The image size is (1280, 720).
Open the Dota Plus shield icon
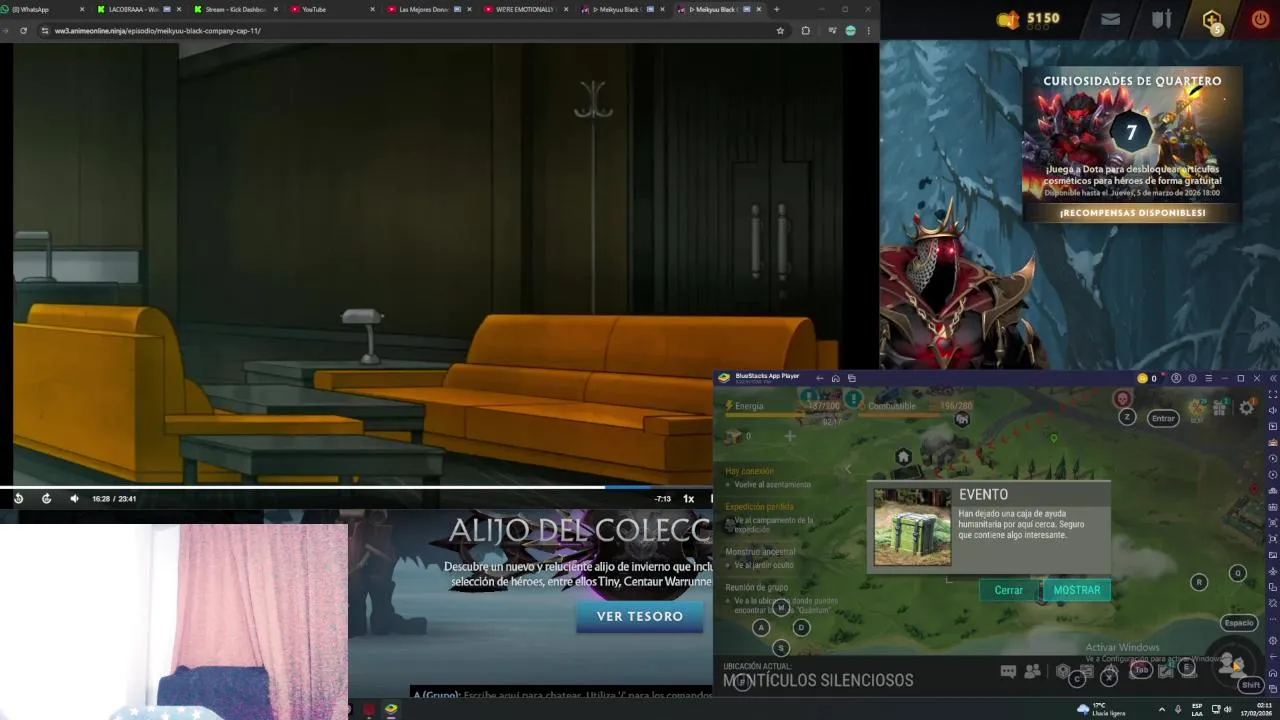(1212, 20)
